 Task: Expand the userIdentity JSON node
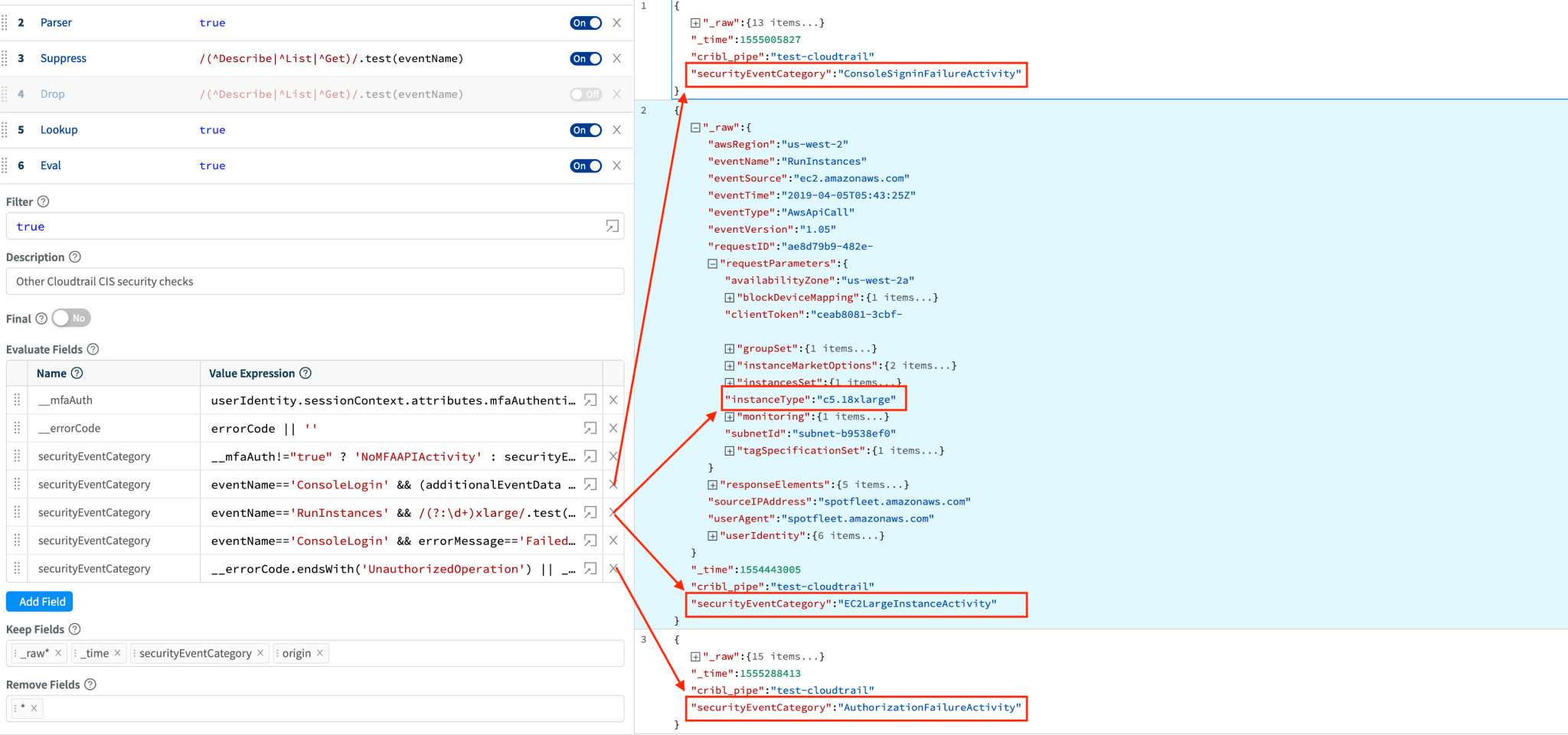(x=712, y=536)
